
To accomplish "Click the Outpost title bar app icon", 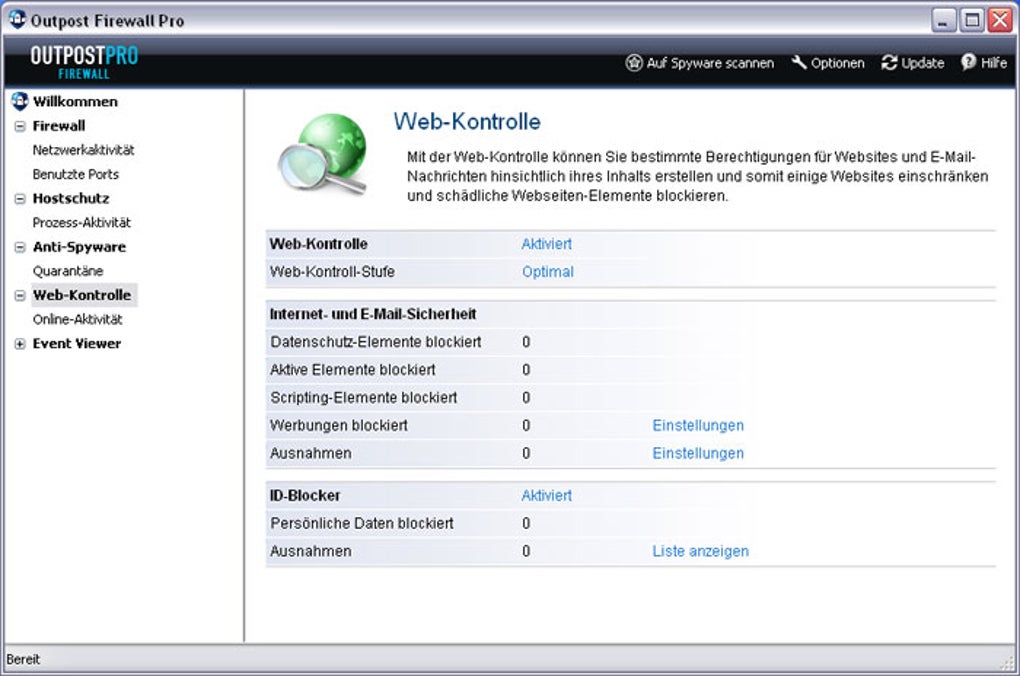I will [17, 20].
